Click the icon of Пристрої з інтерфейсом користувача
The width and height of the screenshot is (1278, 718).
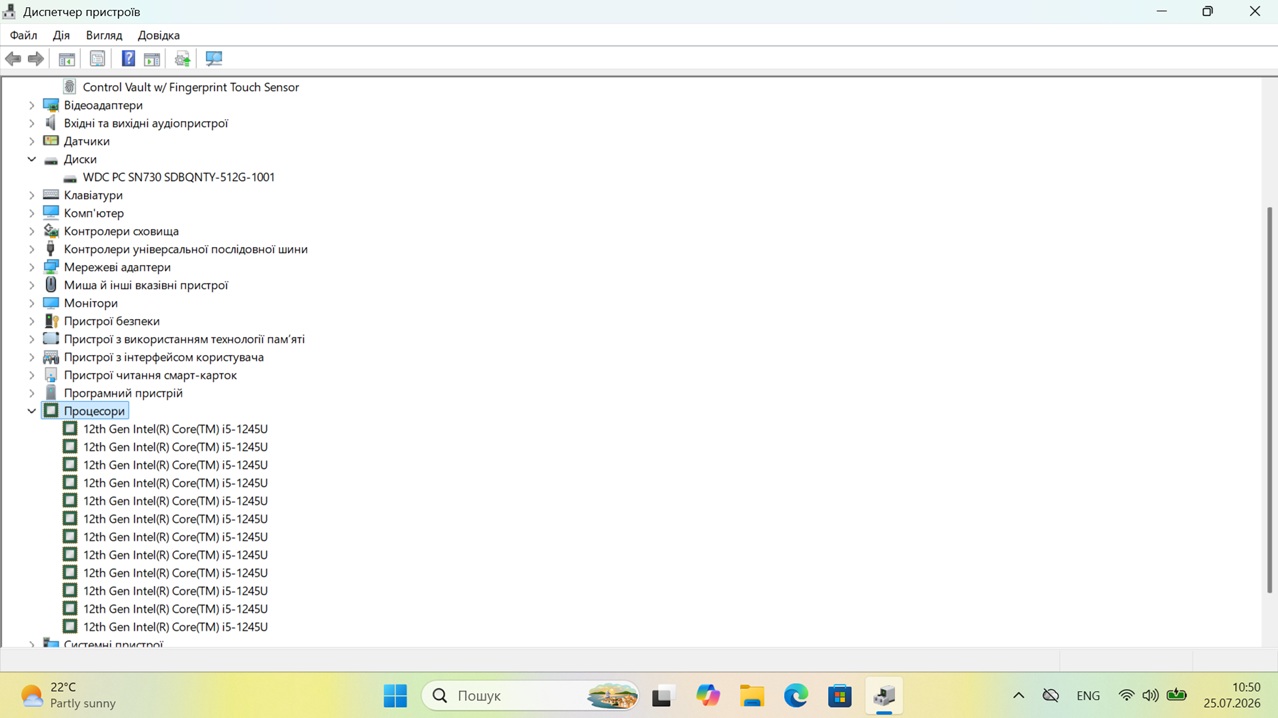point(51,357)
